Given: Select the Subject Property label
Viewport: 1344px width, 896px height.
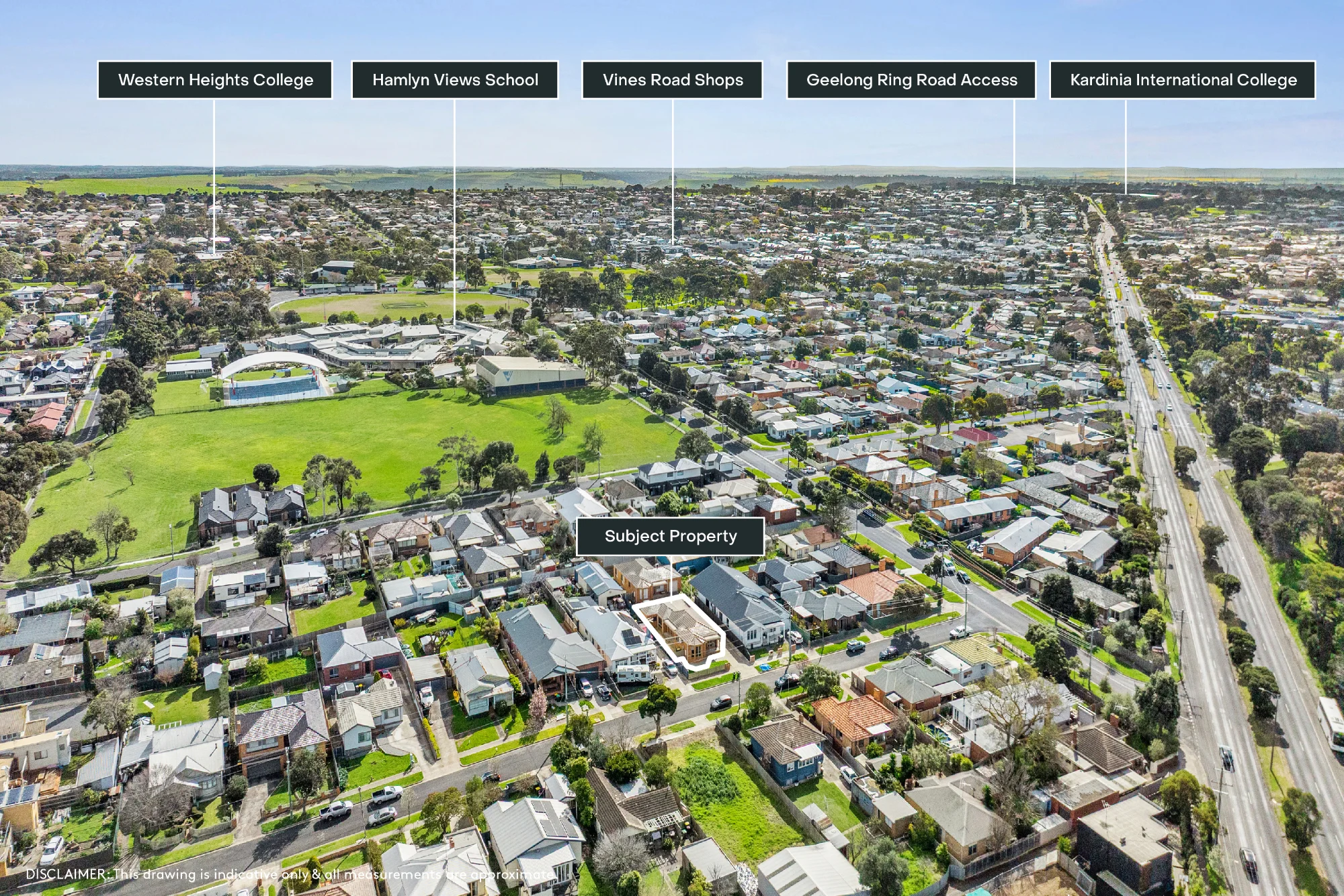Looking at the screenshot, I should pos(671,536).
